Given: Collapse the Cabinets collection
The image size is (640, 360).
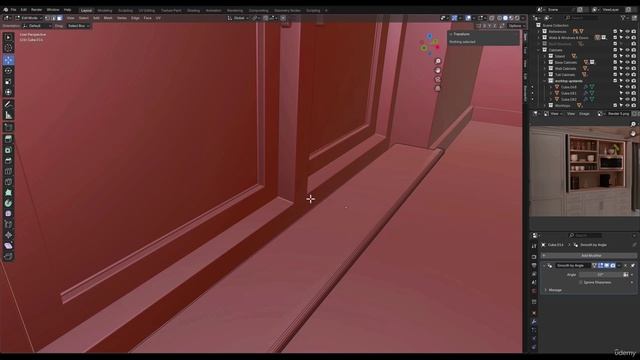Looking at the screenshot, I should [x=539, y=50].
